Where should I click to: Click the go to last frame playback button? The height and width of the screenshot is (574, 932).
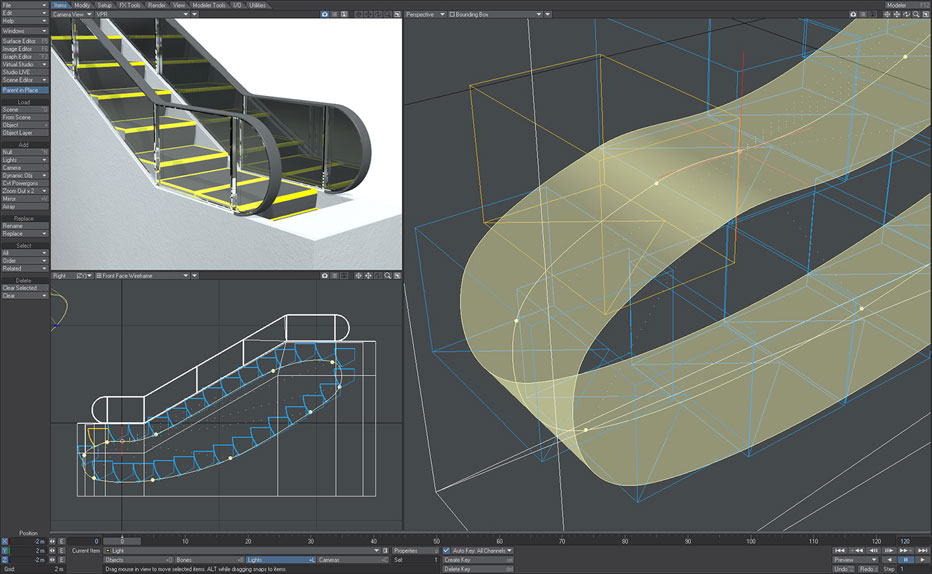click(x=921, y=550)
